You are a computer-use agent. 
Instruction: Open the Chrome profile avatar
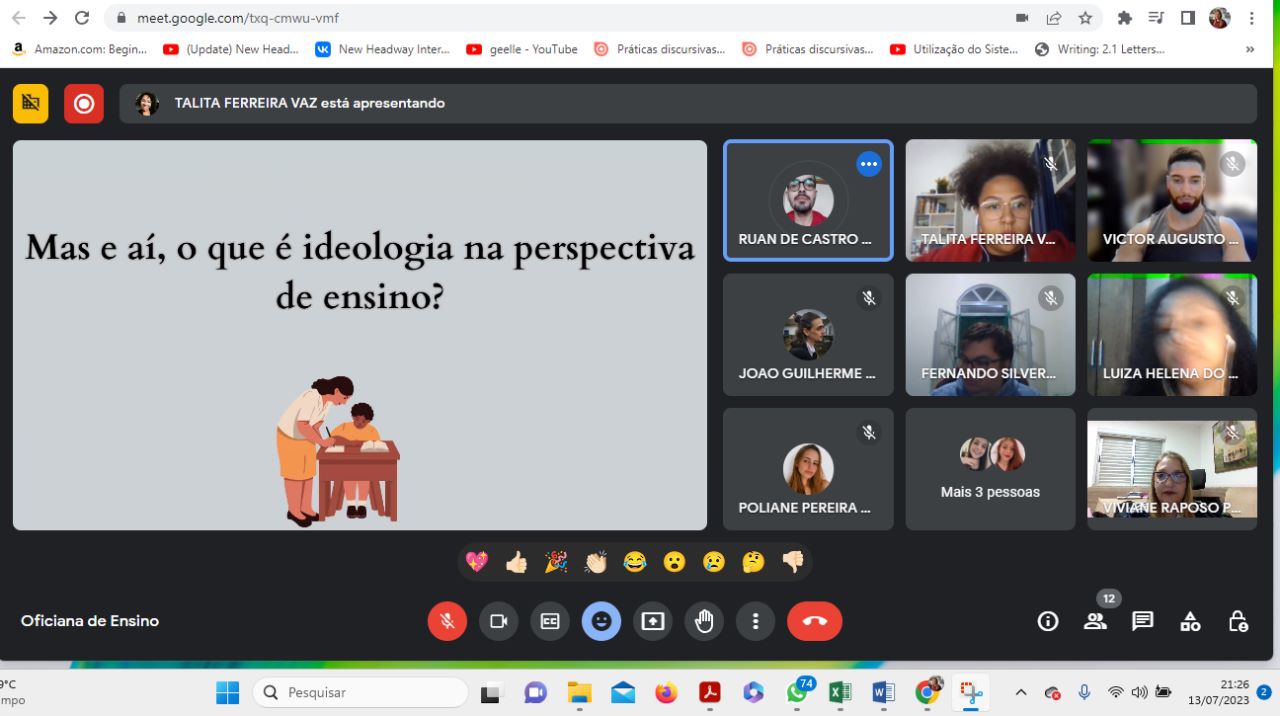point(1219,18)
